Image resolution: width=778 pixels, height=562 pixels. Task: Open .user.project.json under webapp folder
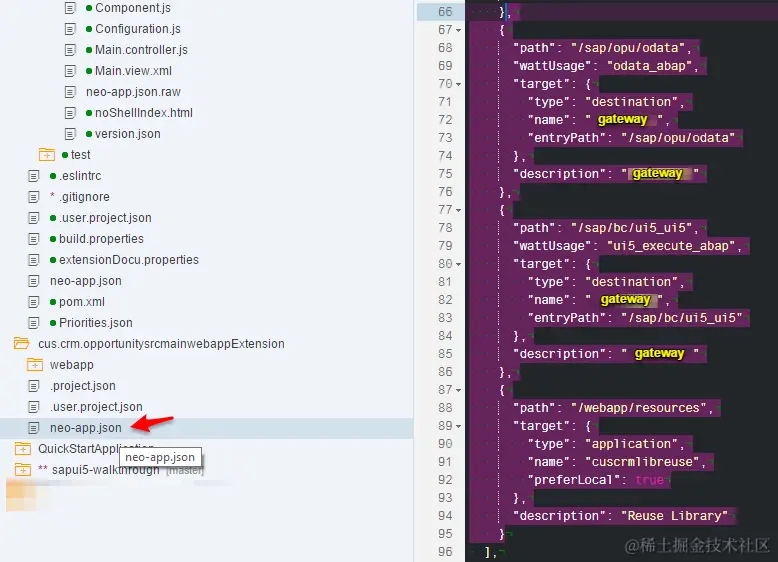tap(96, 407)
